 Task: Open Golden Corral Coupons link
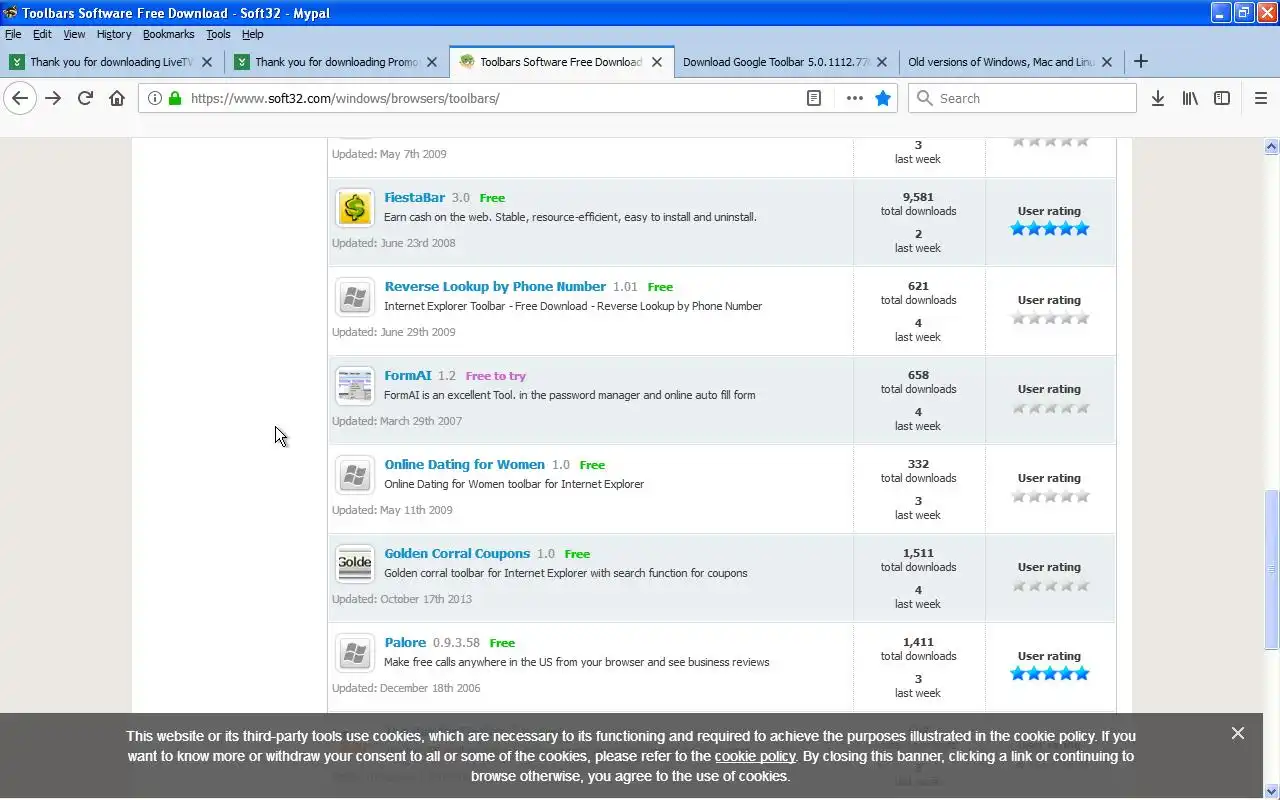coord(457,553)
